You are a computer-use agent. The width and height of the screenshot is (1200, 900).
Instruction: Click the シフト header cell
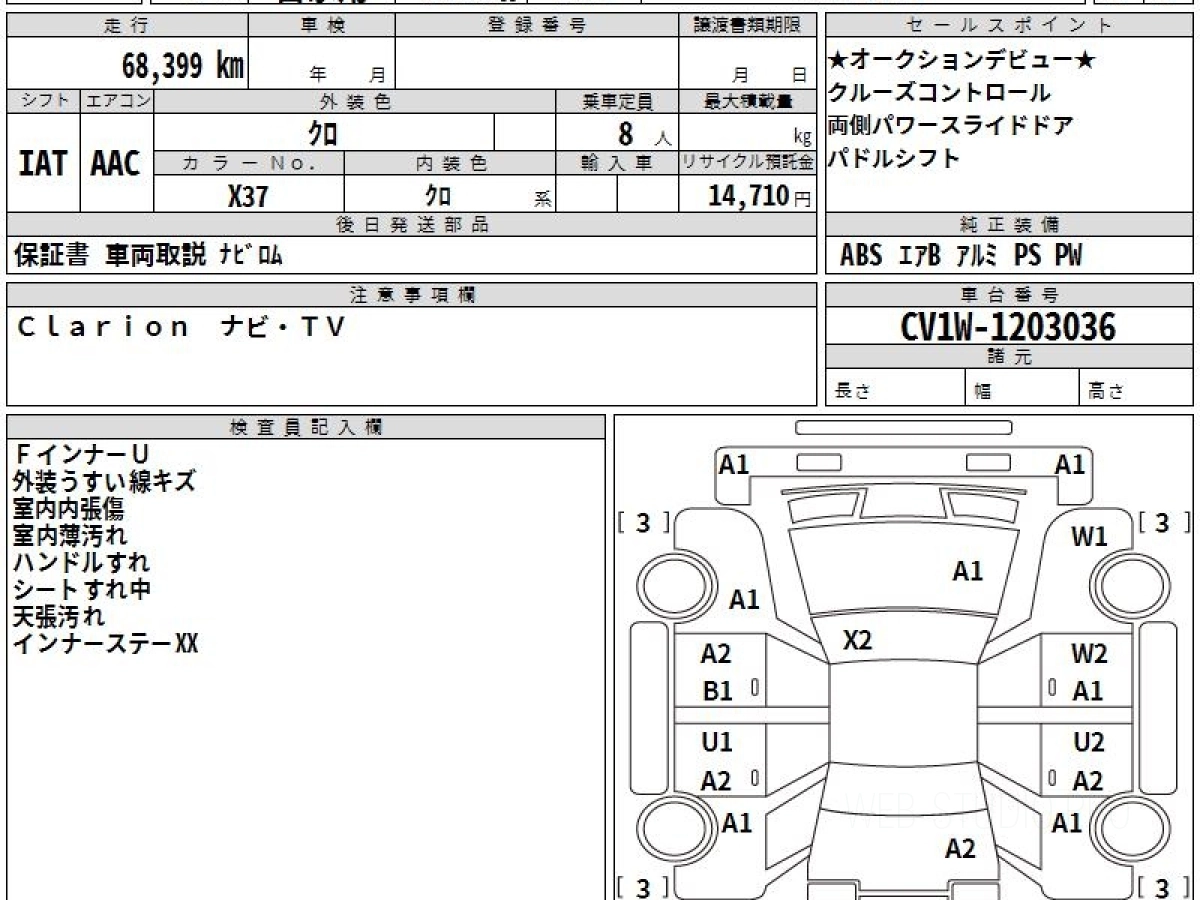[x=44, y=101]
